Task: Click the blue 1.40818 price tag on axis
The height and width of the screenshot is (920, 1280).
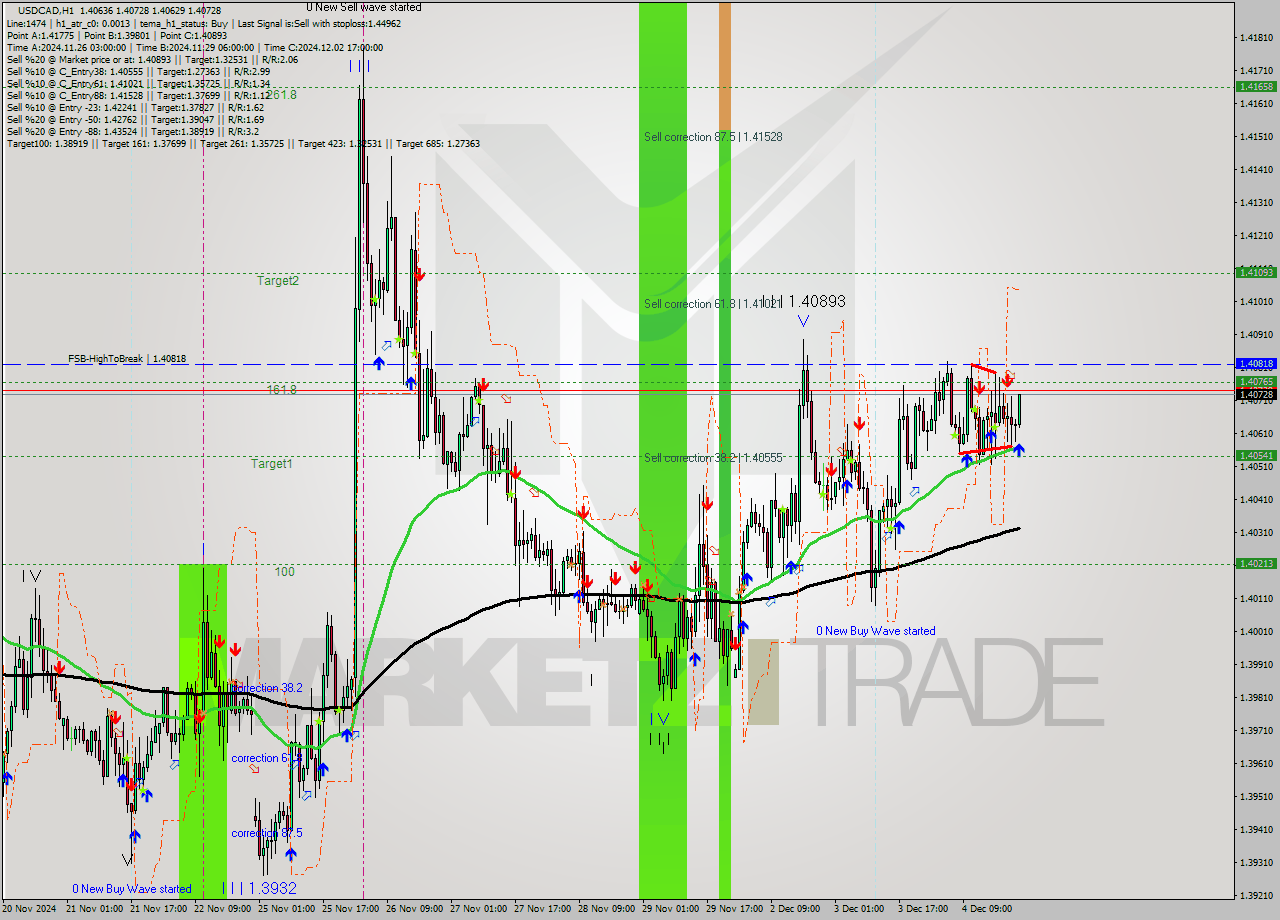Action: click(x=1256, y=364)
